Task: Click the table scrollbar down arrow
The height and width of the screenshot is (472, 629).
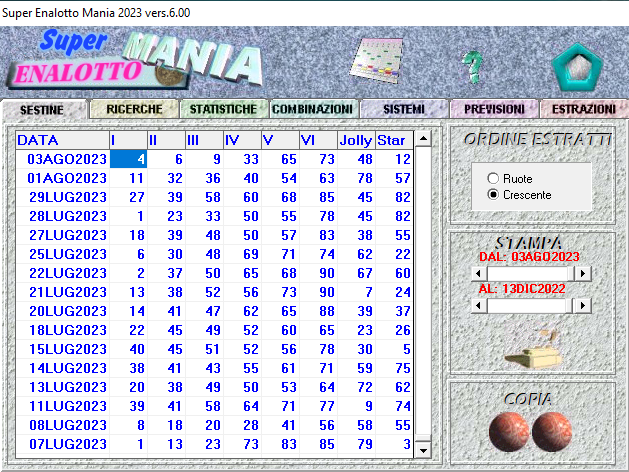Action: (423, 450)
